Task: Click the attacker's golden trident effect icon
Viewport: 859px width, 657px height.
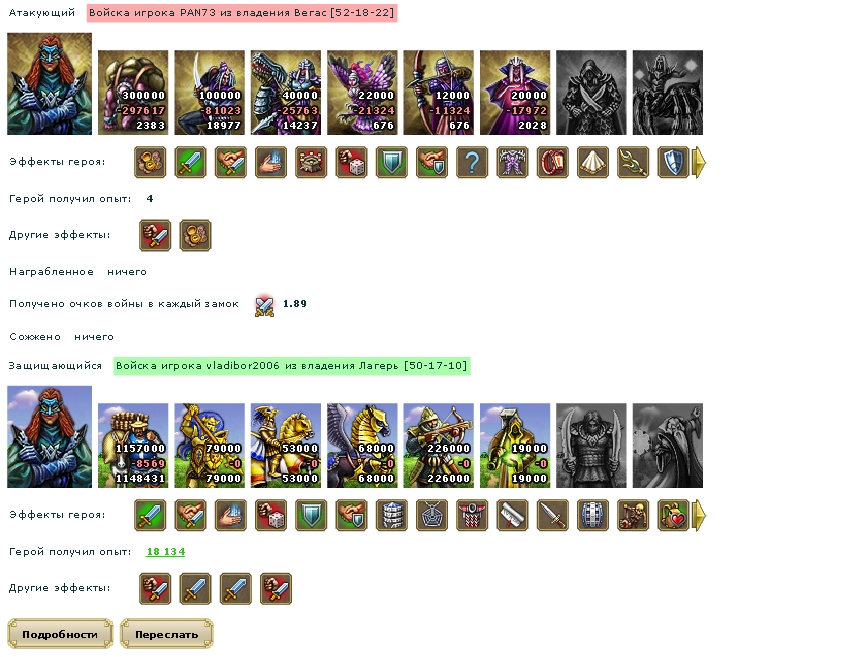Action: [x=633, y=162]
